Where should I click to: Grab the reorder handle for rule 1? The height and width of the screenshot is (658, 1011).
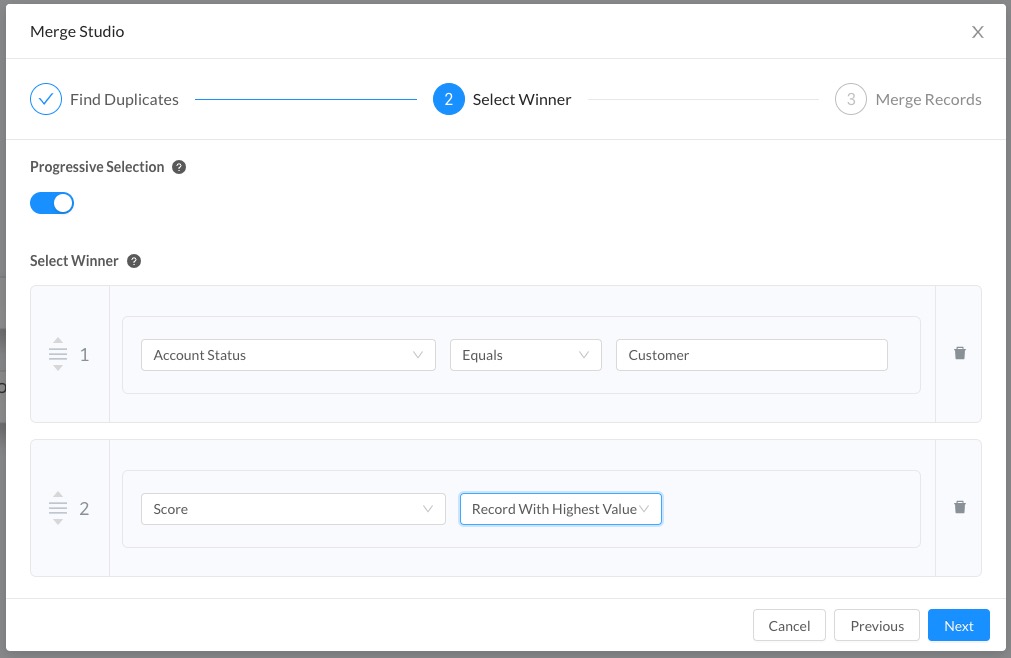pyautogui.click(x=58, y=354)
